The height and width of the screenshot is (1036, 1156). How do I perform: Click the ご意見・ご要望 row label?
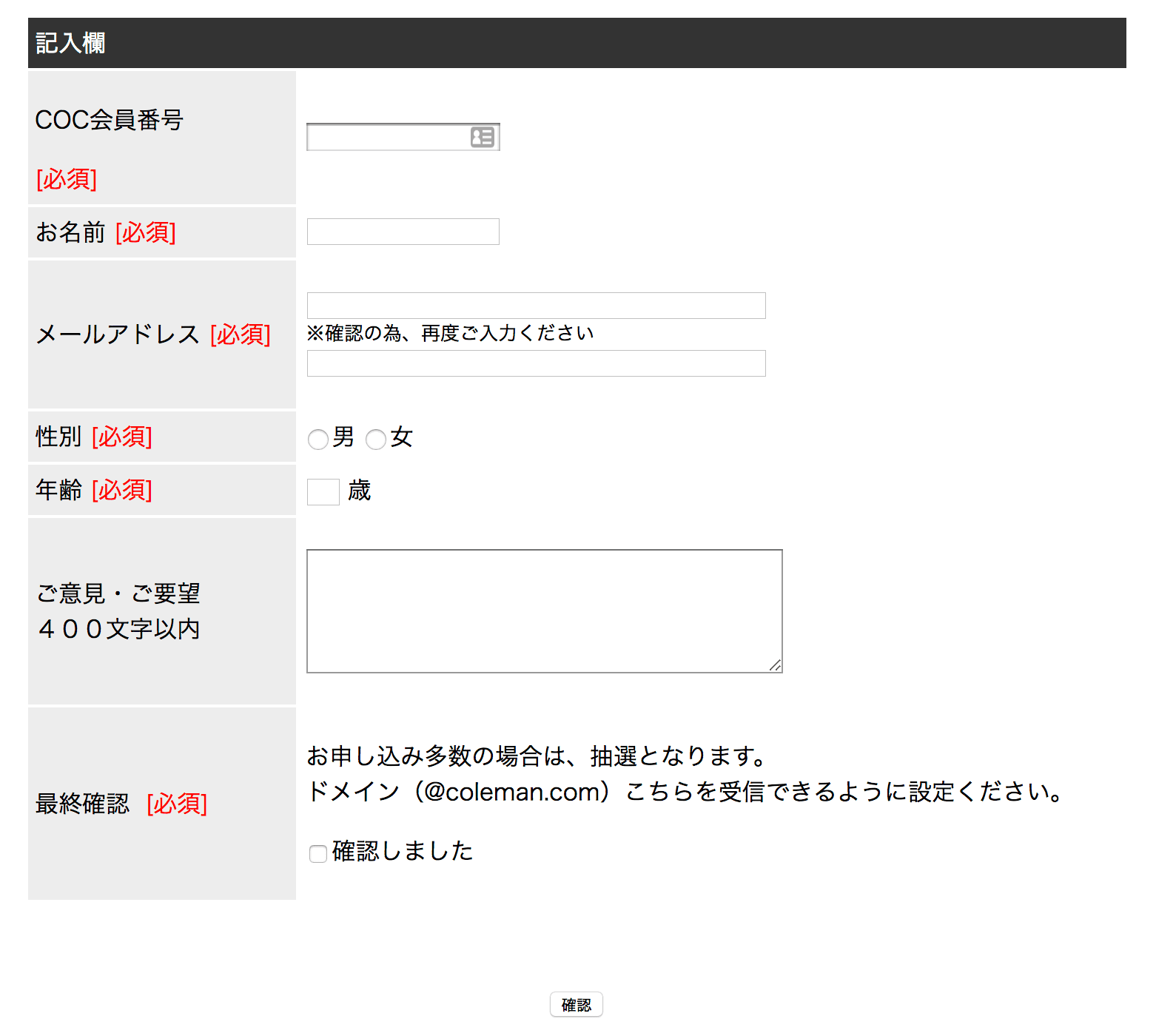point(118,593)
